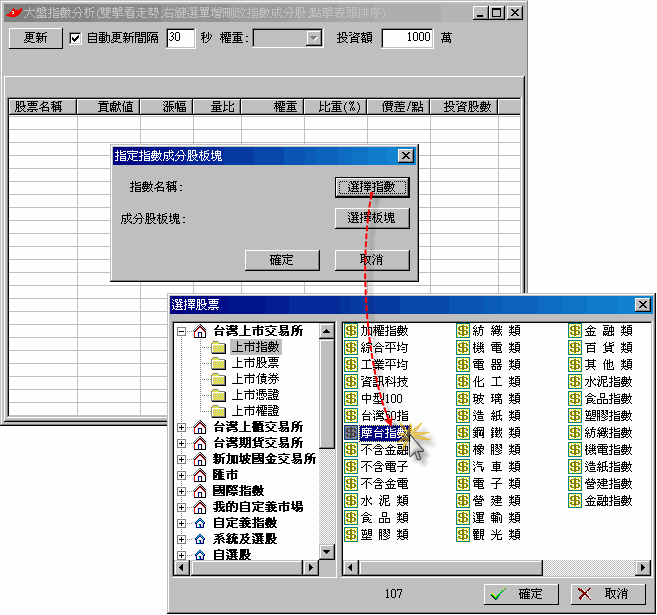Select the 電子類 index icon

click(x=464, y=484)
